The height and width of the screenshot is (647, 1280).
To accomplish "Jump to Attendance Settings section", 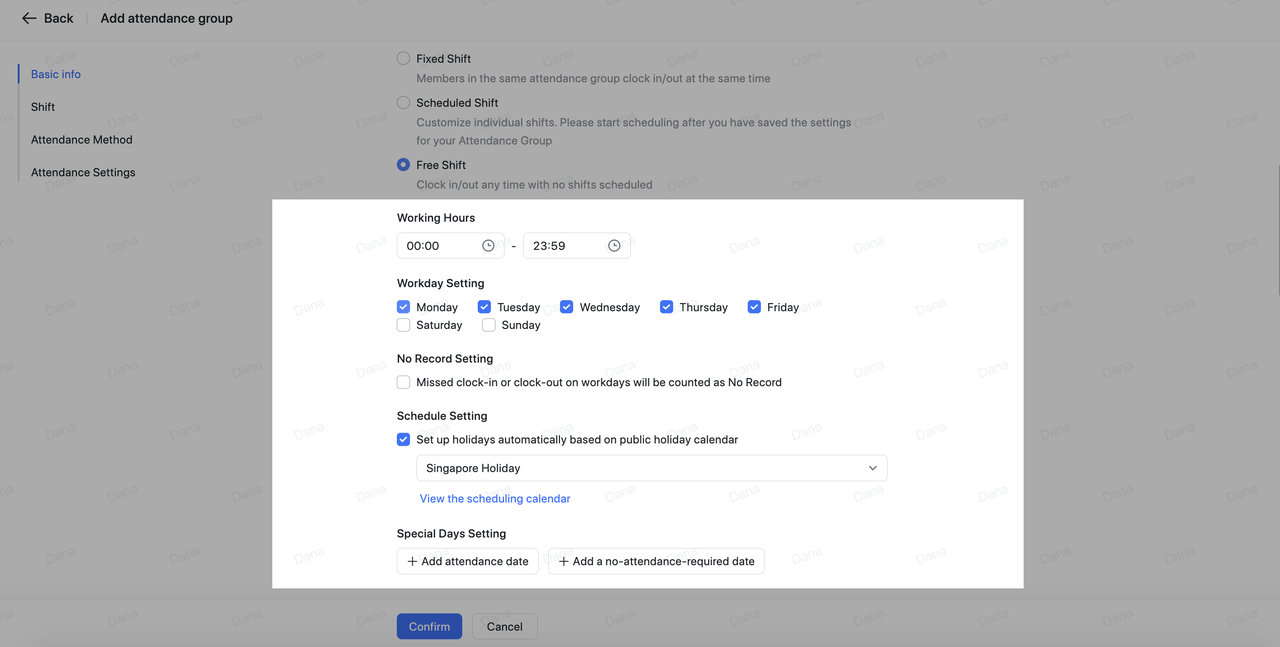I will pos(83,173).
